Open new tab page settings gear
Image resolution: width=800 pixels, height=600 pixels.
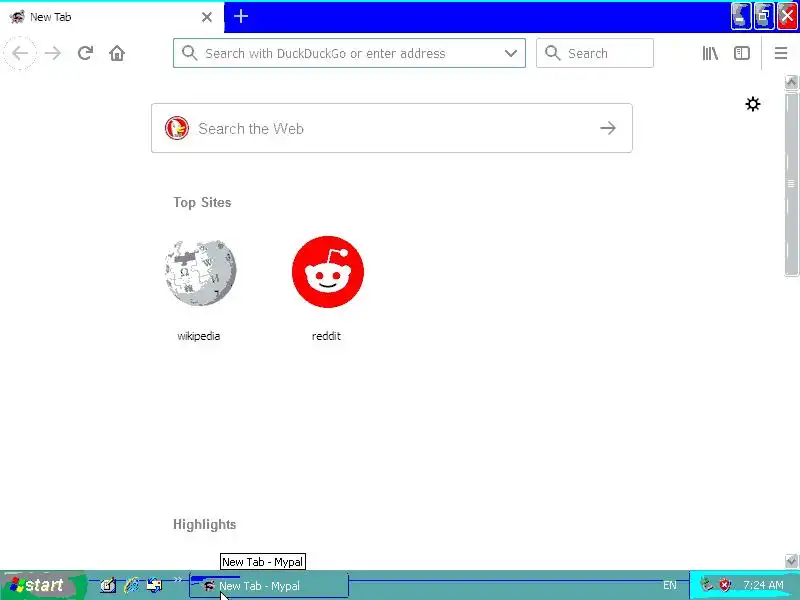pyautogui.click(x=753, y=104)
